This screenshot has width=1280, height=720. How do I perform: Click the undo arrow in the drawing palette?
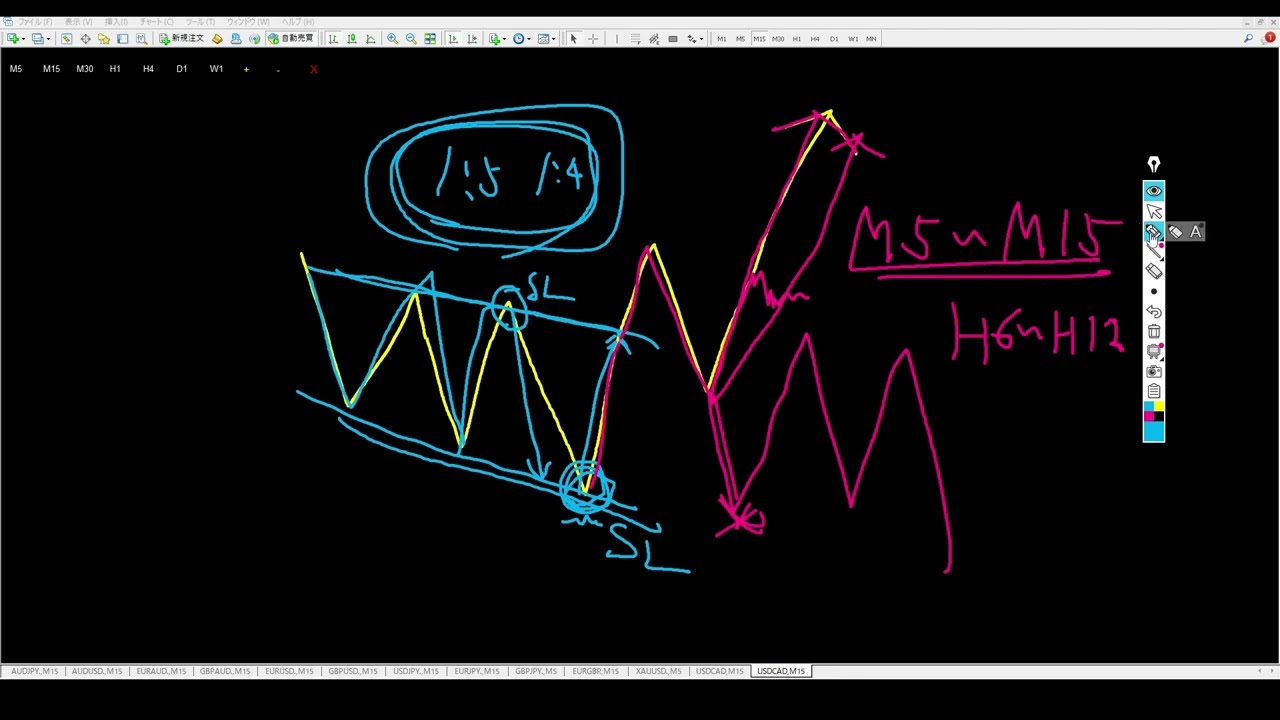1154,312
